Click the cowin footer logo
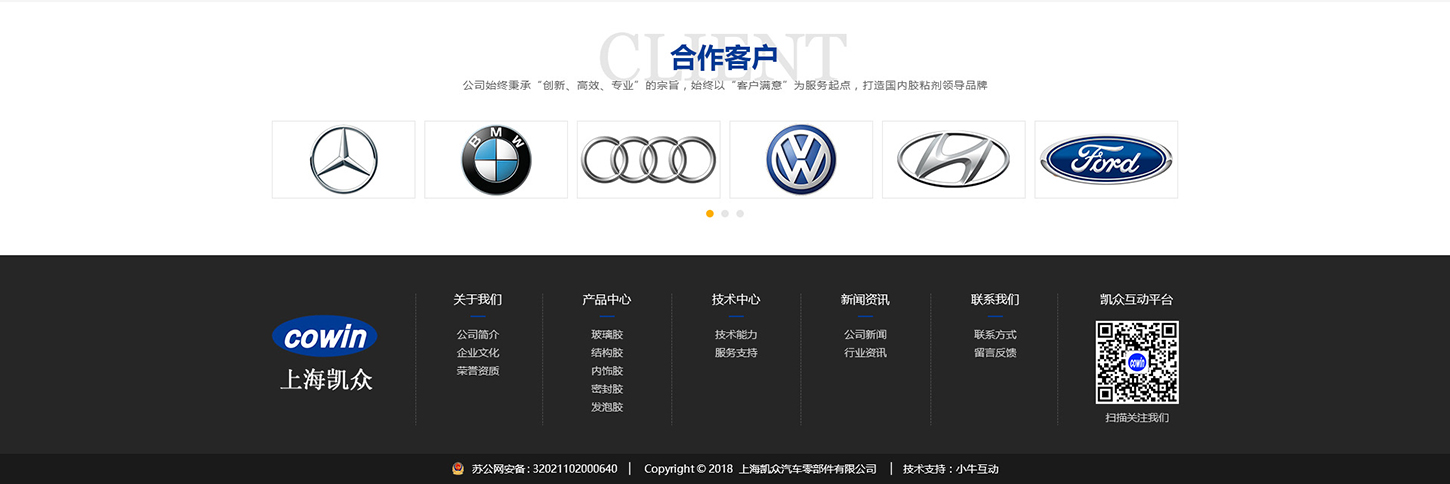1450x484 pixels. click(325, 337)
